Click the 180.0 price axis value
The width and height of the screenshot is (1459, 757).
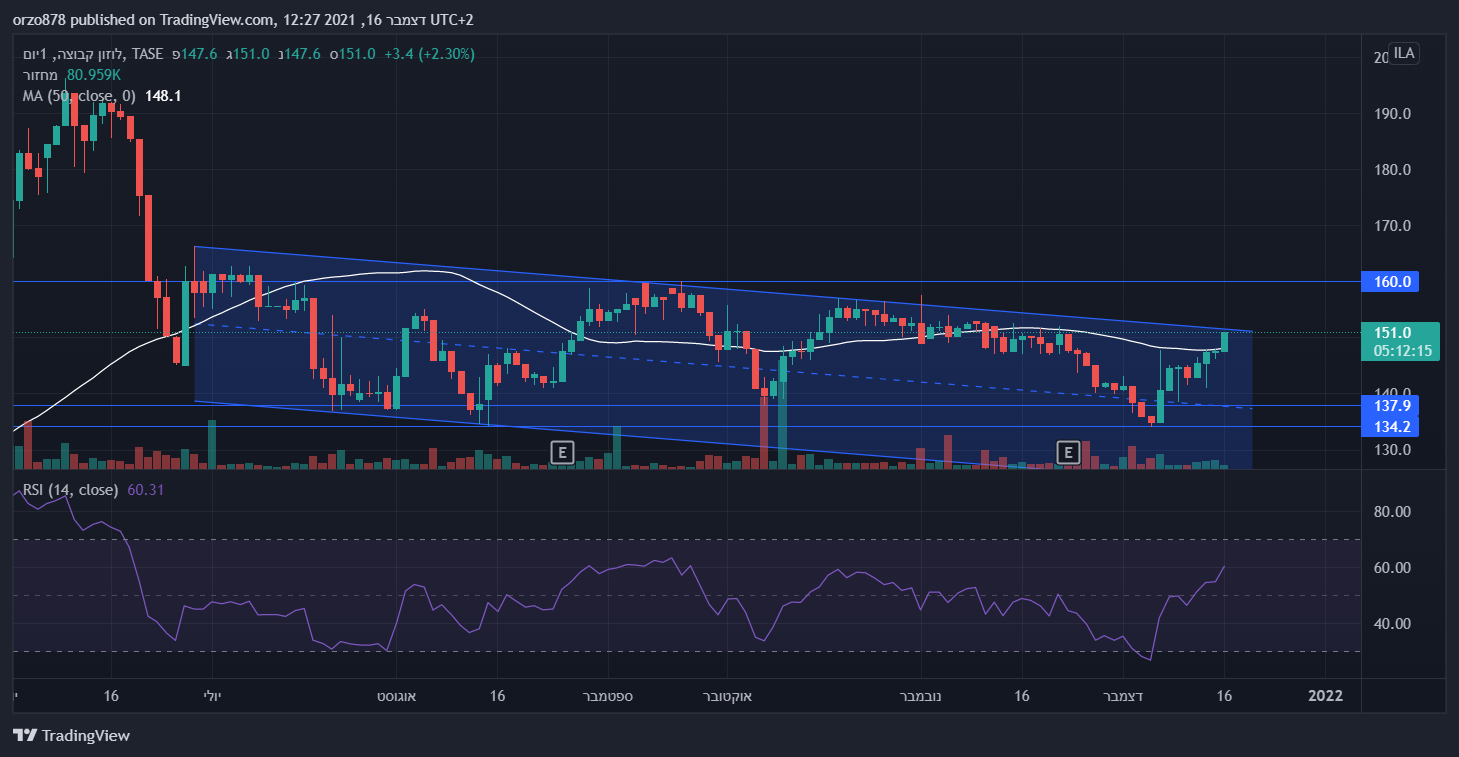[x=1392, y=170]
